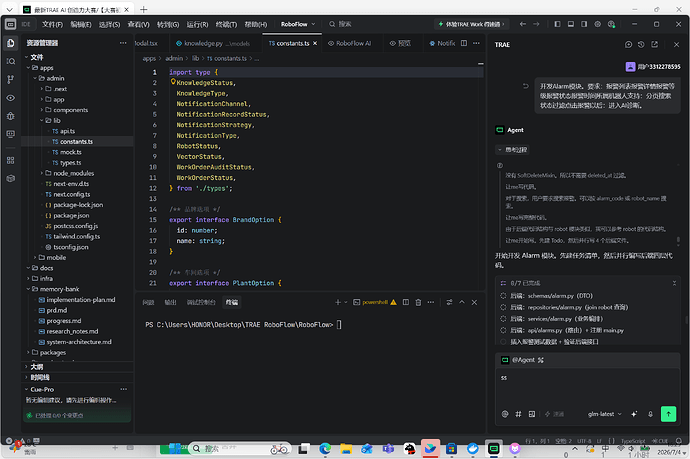The image size is (690, 459).
Task: Open mock.ts in the file tree
Action: (x=70, y=152)
